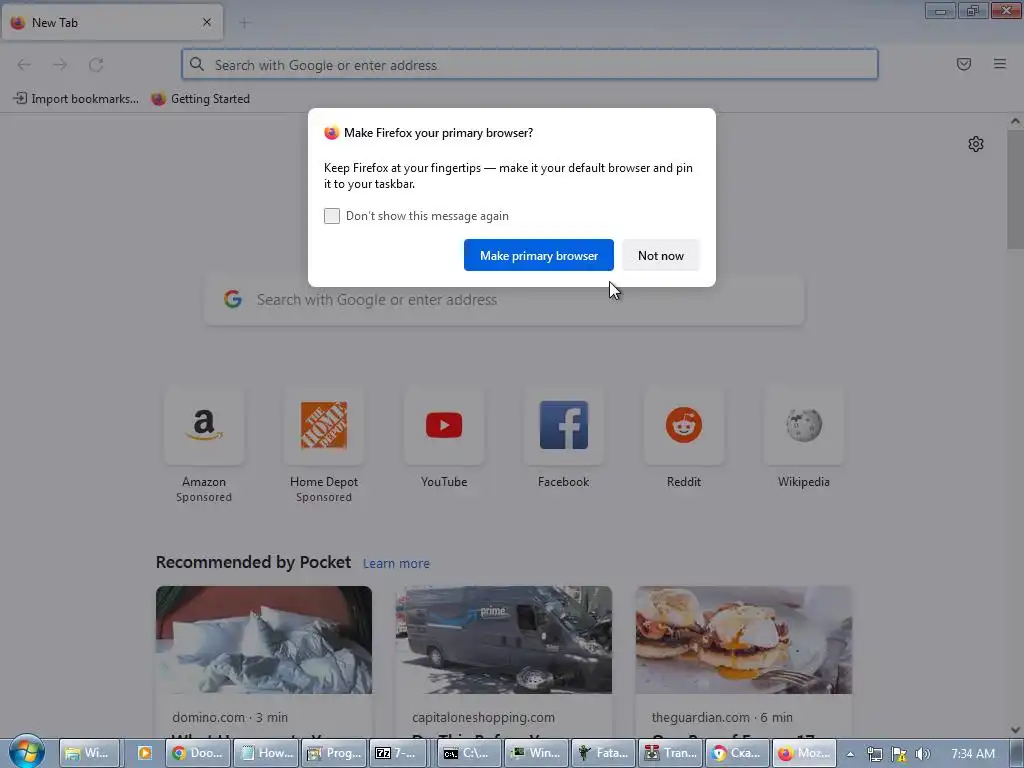Close the New Tab tab
1024x768 pixels.
click(x=207, y=22)
